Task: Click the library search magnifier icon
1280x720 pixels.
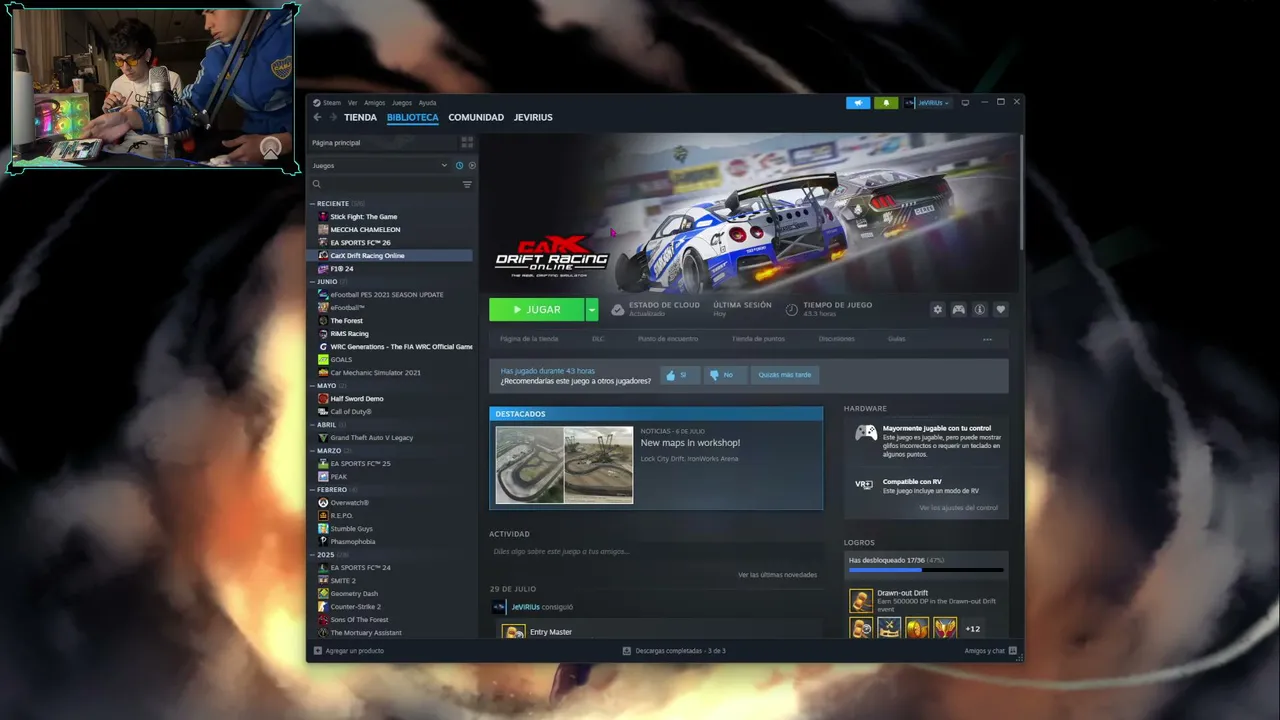Action: pyautogui.click(x=317, y=184)
